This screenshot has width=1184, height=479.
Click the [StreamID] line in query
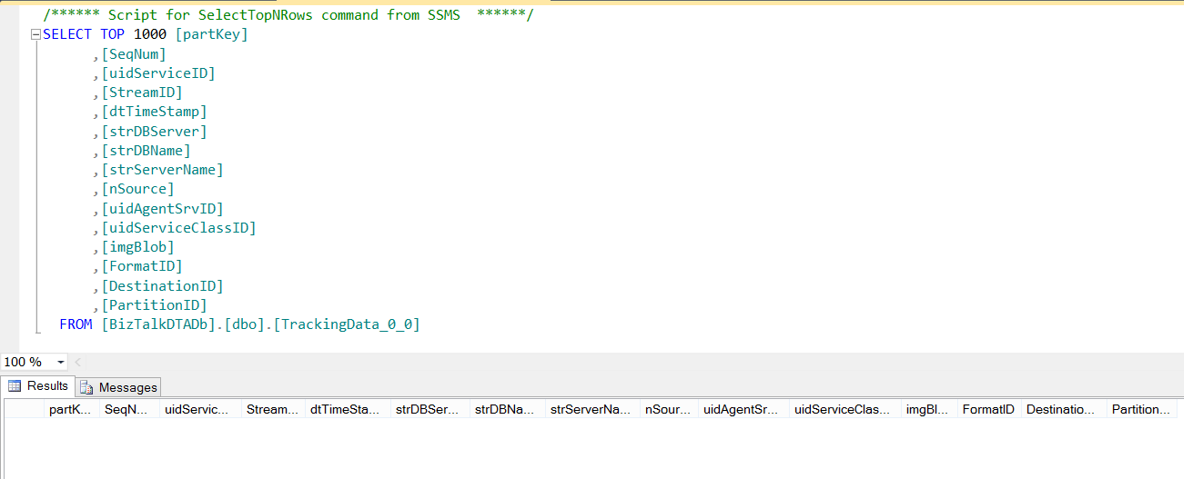[x=141, y=93]
